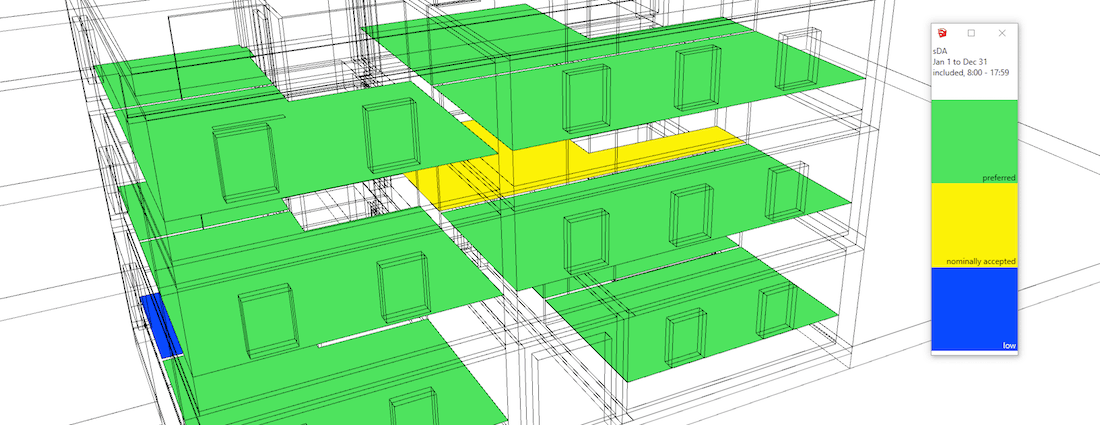Select the green preferred color band
The width and height of the screenshot is (1100, 425).
click(x=974, y=142)
